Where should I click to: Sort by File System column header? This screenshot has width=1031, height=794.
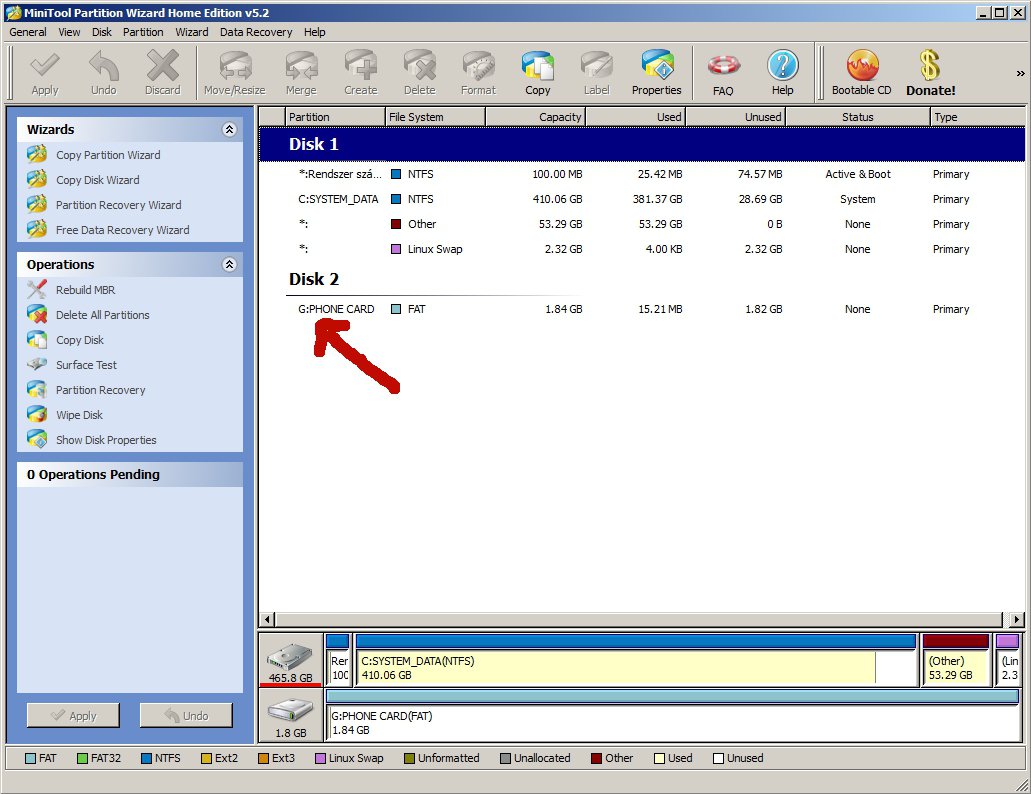(x=435, y=117)
